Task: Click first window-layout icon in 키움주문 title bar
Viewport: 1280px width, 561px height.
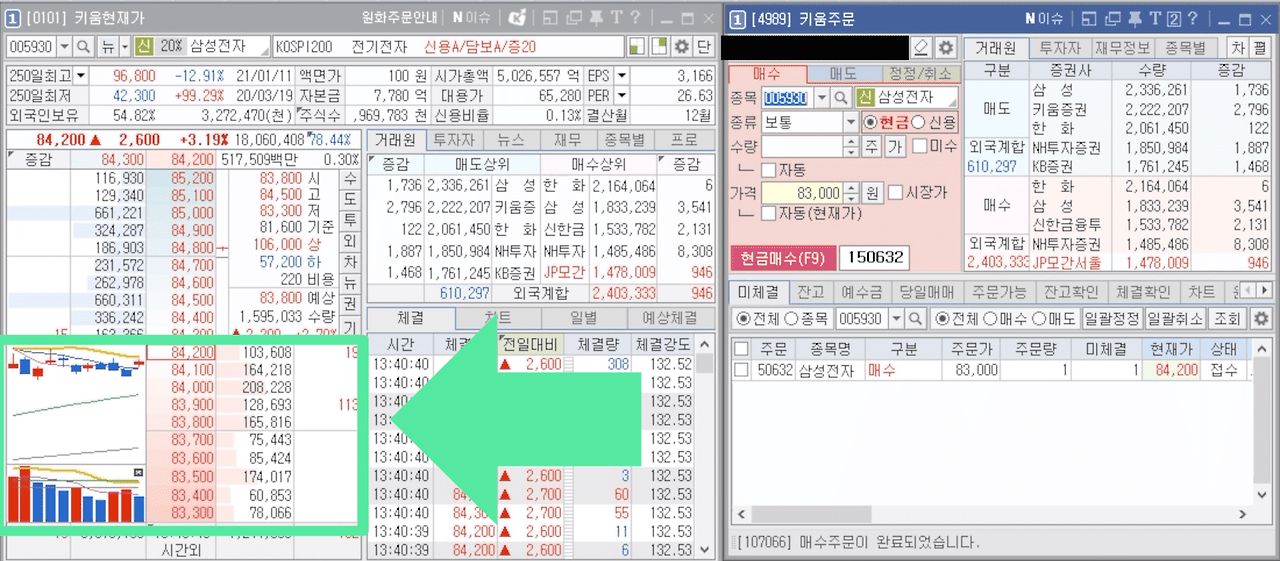Action: [1089, 18]
